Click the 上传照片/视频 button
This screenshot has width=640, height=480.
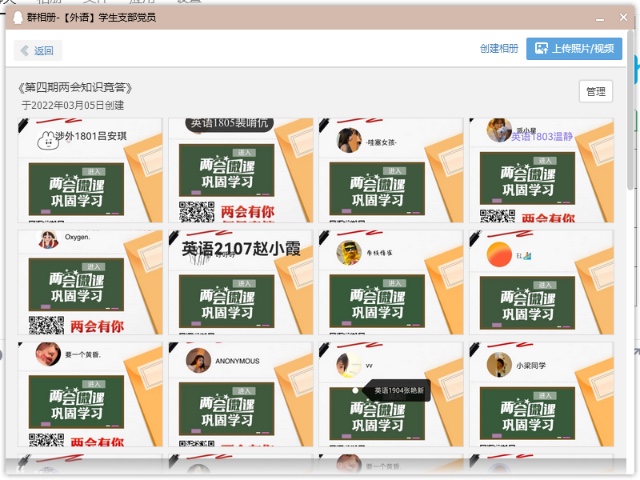click(574, 49)
